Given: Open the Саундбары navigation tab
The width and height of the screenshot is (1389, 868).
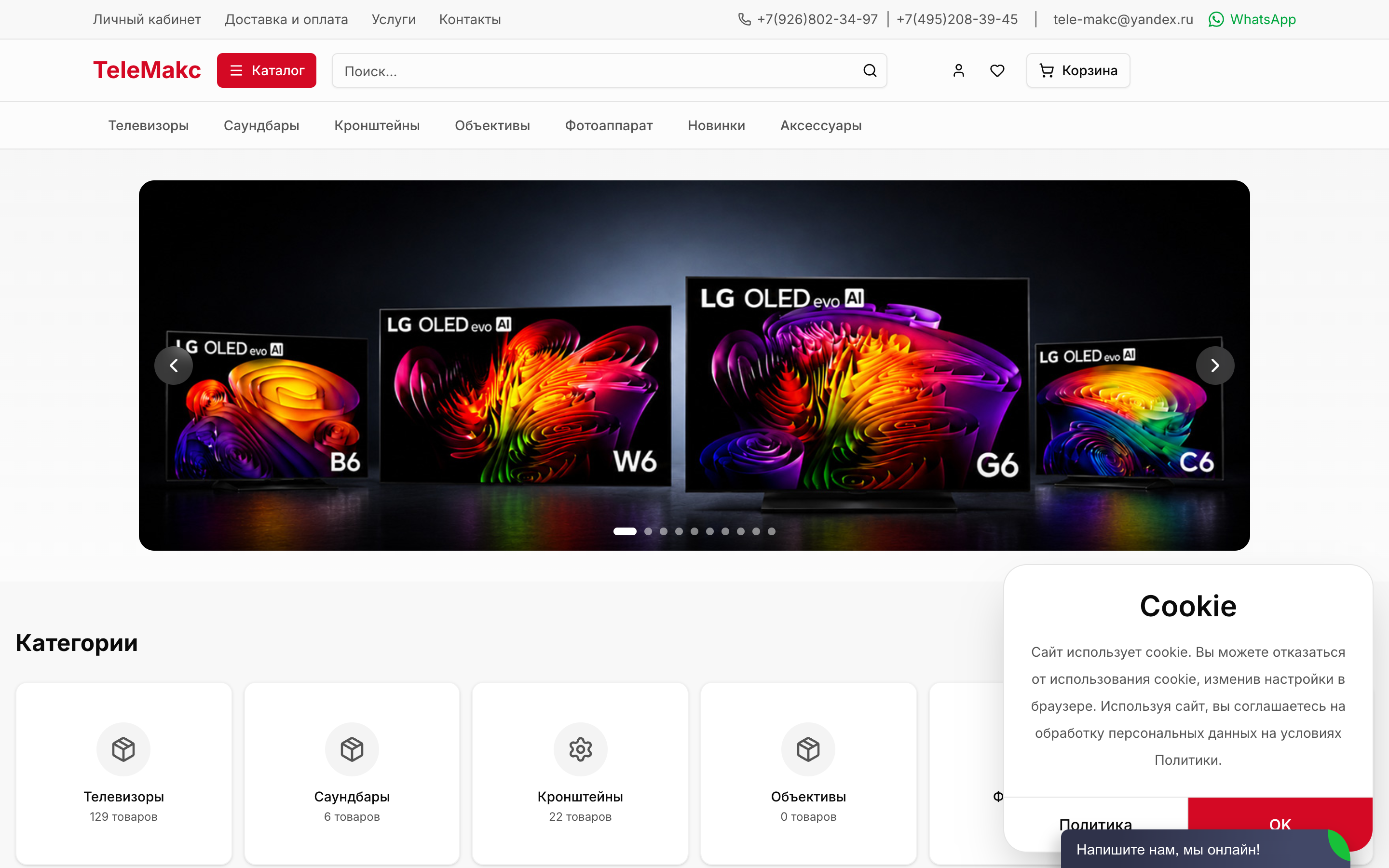Looking at the screenshot, I should click(x=262, y=126).
